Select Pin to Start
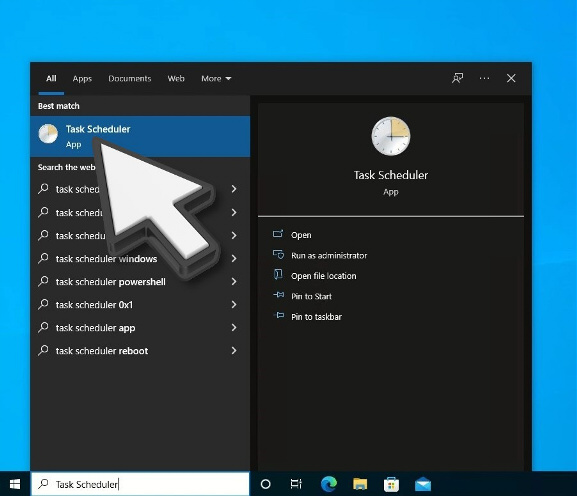Screen dimensions: 577x496 coord(311,296)
